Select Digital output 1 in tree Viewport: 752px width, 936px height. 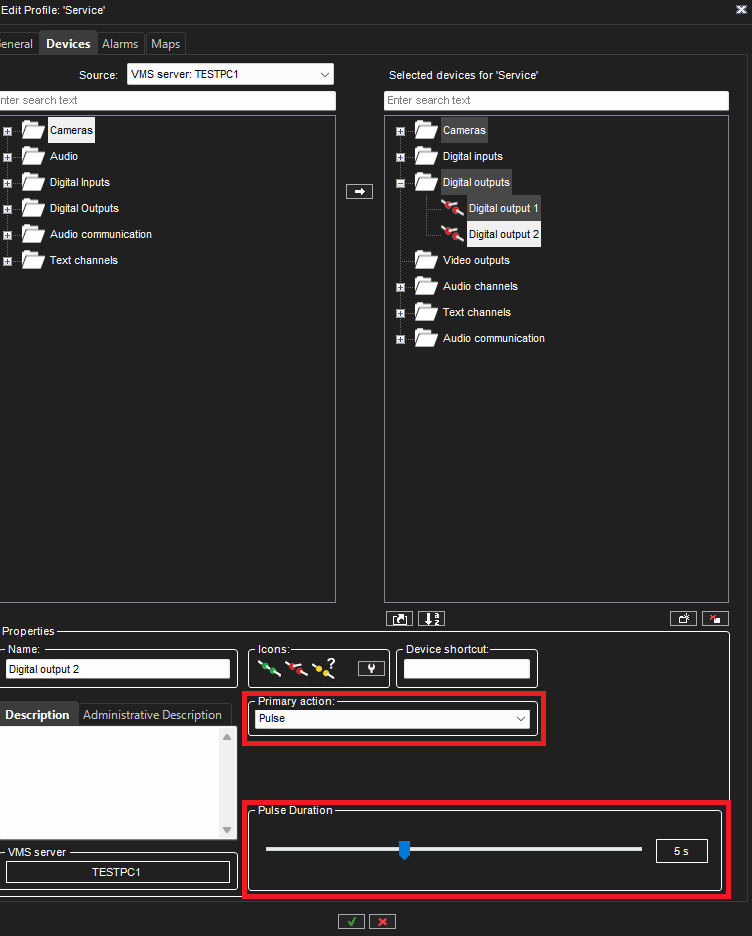tap(503, 208)
